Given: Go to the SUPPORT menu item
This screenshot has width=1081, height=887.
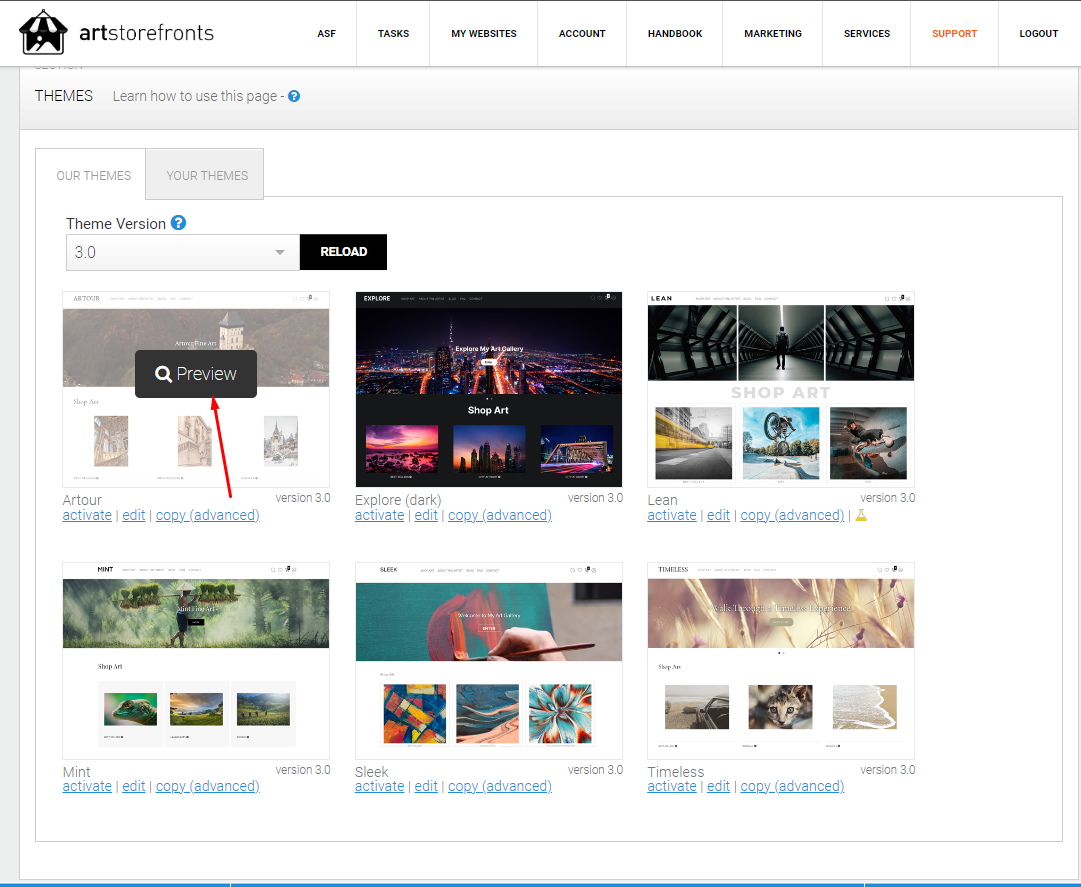Looking at the screenshot, I should [954, 33].
